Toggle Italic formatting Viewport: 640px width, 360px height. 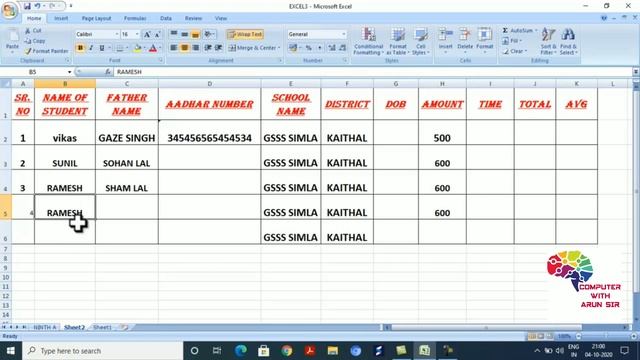click(91, 48)
